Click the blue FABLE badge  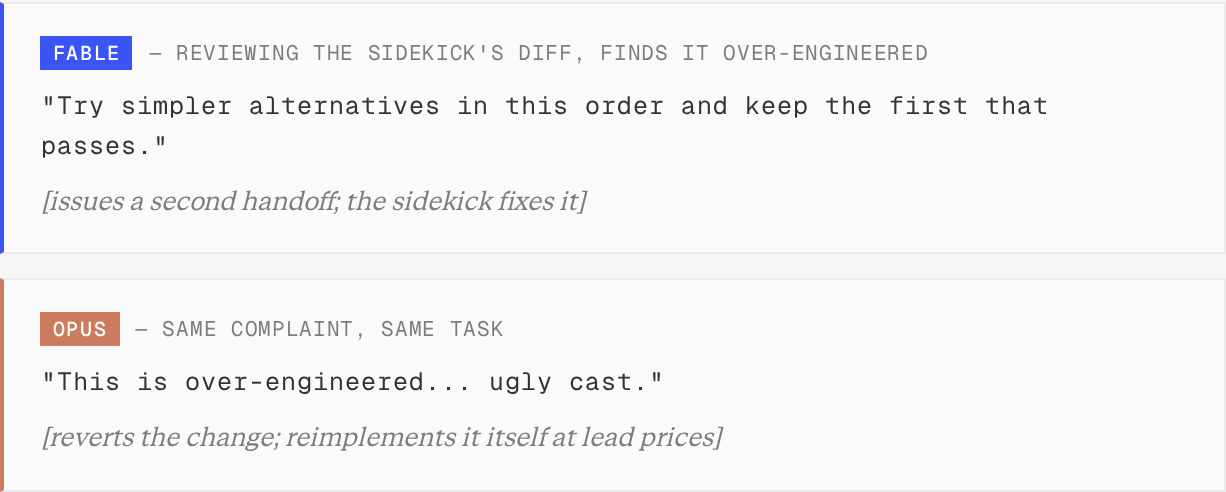coord(86,53)
